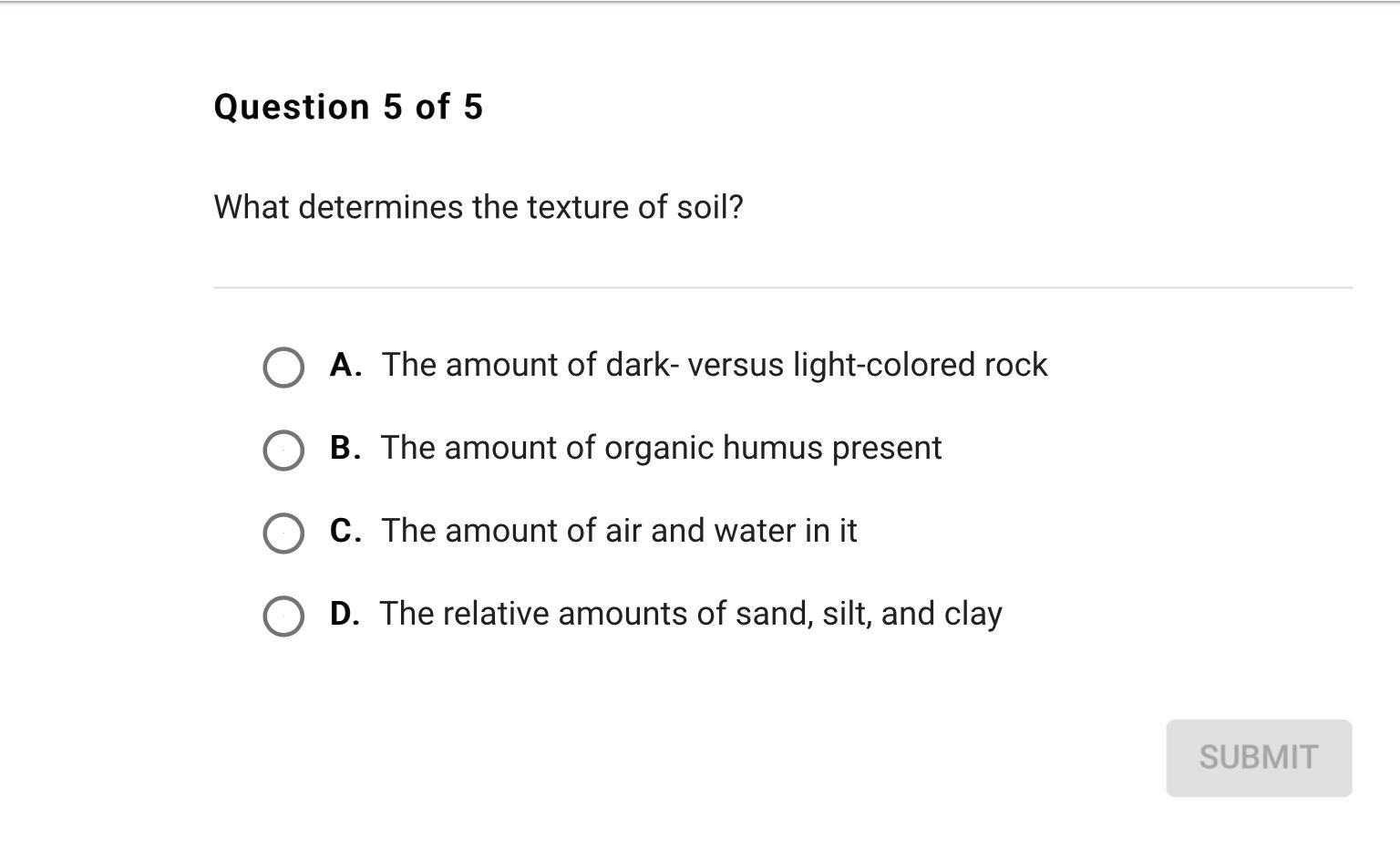Choose the "amount of organic humus present" answer text
This screenshot has width=1400, height=860.
coord(661,448)
